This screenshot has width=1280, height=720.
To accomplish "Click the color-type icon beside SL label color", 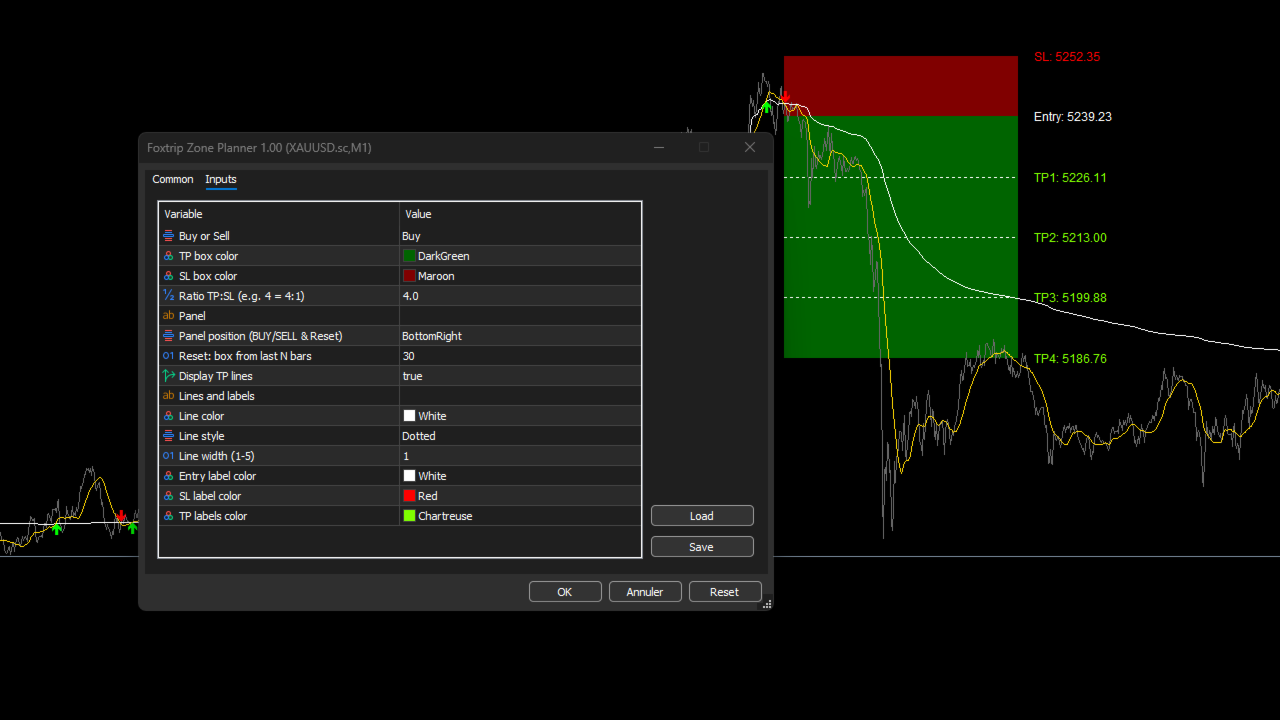I will point(168,496).
